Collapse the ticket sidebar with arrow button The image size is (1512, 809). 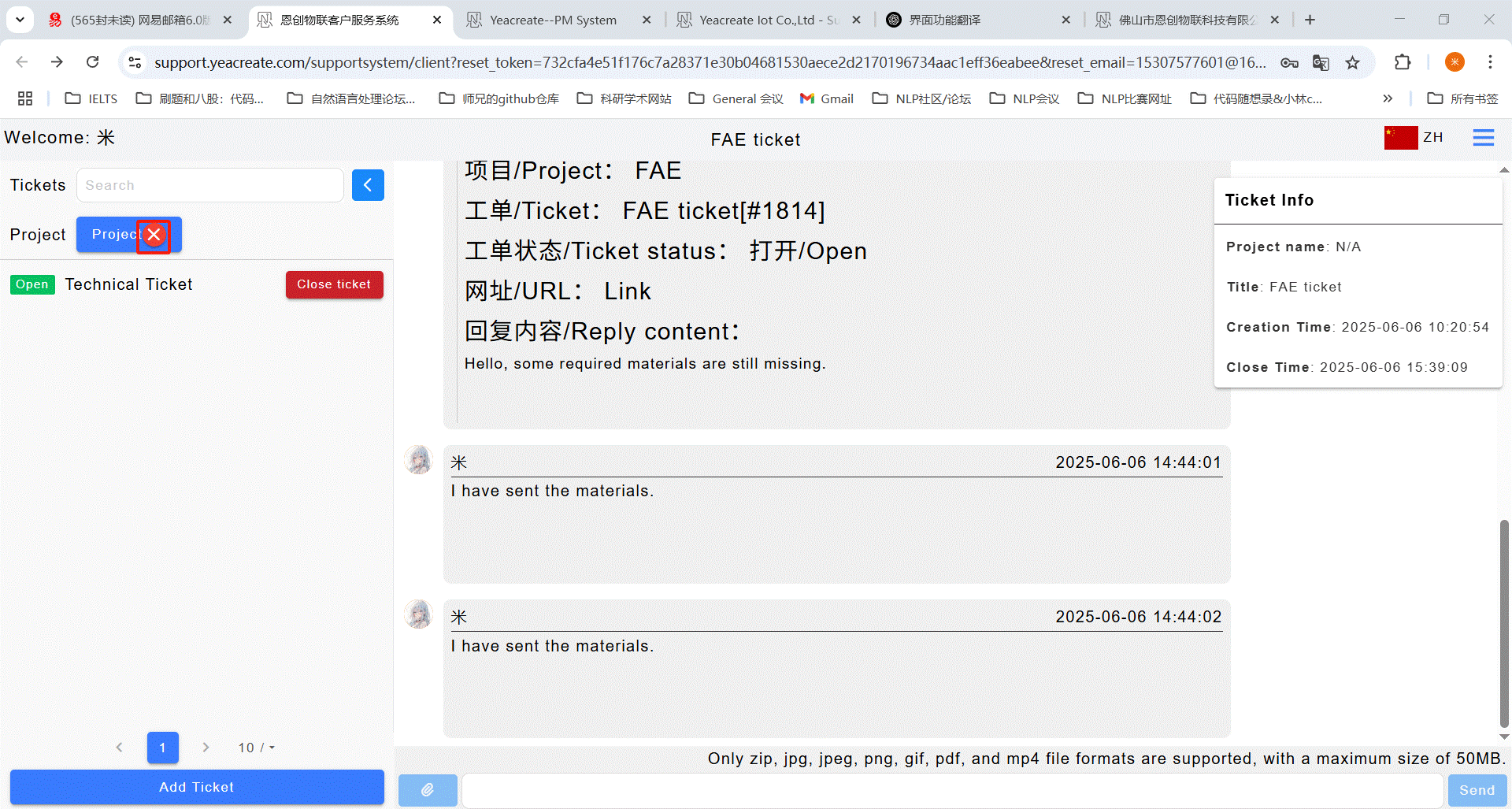(368, 185)
